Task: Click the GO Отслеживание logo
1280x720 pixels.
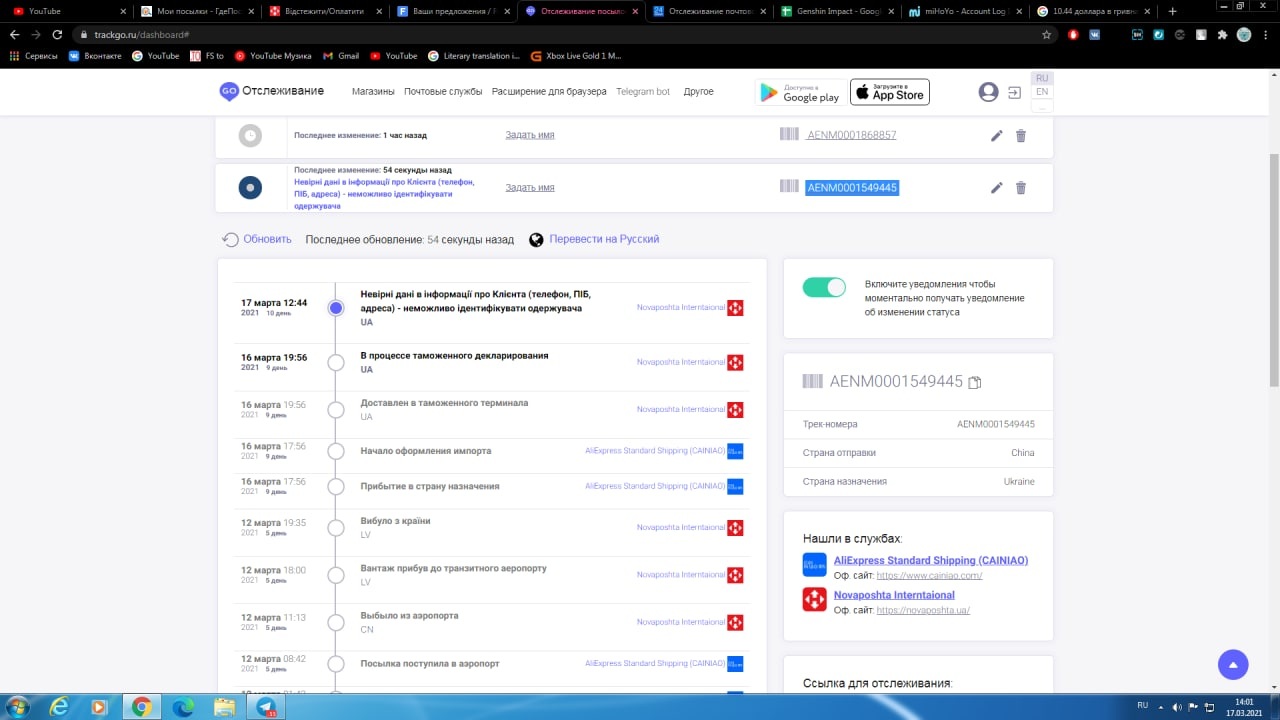Action: point(272,91)
